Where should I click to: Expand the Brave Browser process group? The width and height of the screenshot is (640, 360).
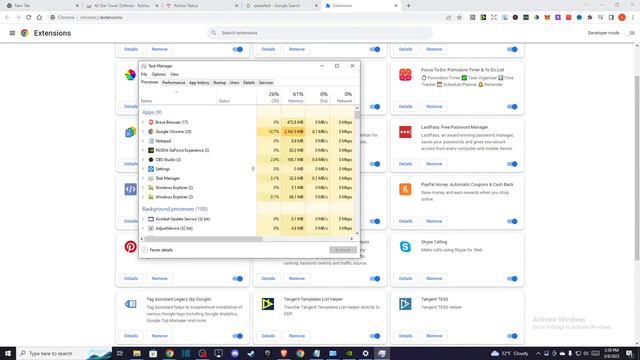[143, 122]
